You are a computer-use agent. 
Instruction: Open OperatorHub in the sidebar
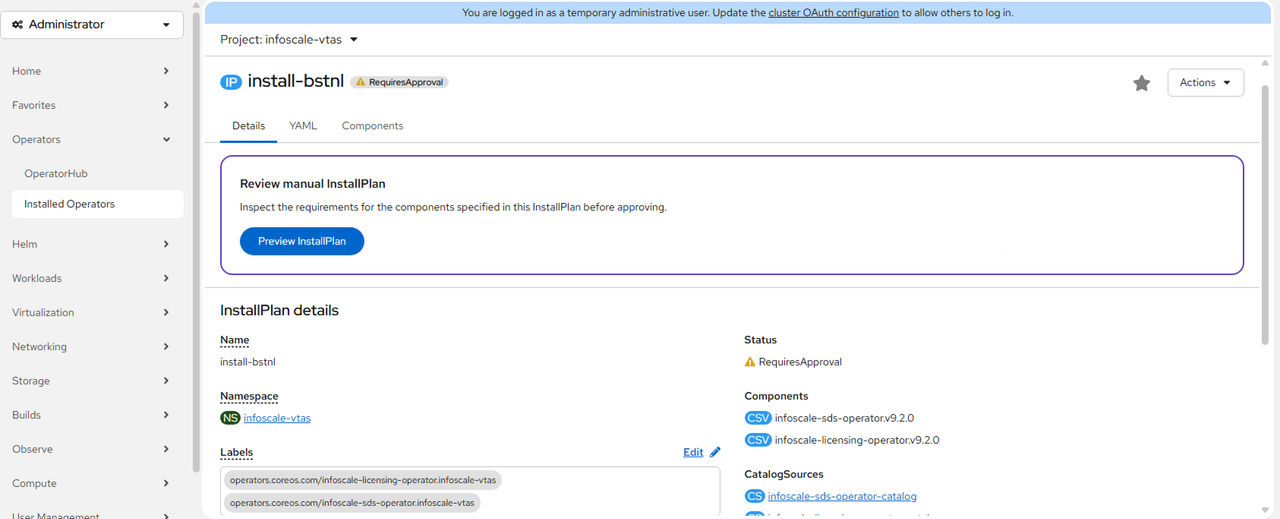click(56, 174)
